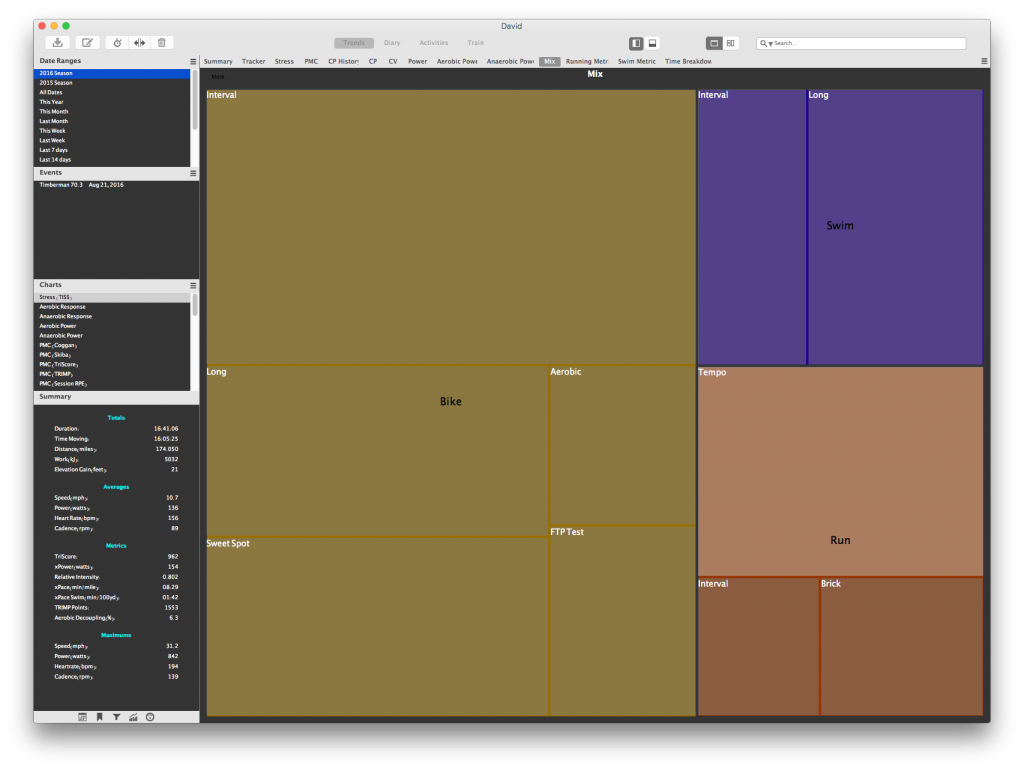Click the compose/edit activity icon
1024x771 pixels.
click(87, 43)
